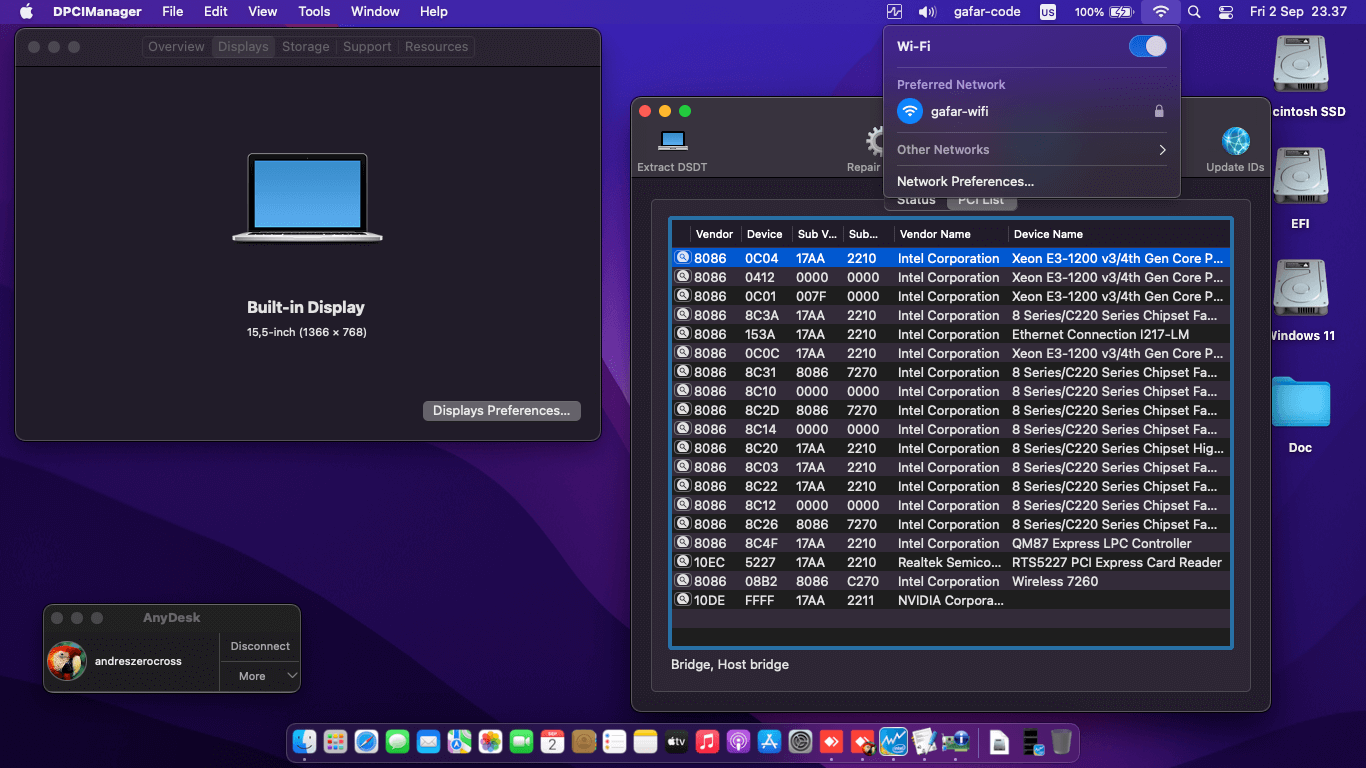The width and height of the screenshot is (1366, 768).
Task: Click the volume icon in the menu bar
Action: pos(927,12)
